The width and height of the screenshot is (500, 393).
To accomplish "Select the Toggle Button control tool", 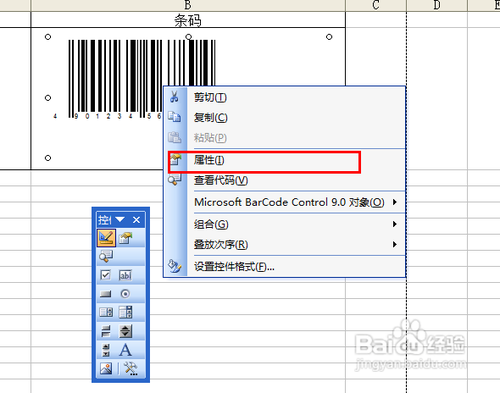I will [x=106, y=331].
